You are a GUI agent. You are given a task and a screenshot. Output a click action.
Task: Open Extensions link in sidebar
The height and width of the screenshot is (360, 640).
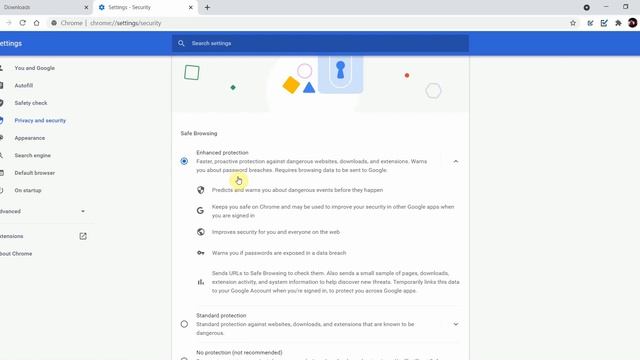[11, 236]
